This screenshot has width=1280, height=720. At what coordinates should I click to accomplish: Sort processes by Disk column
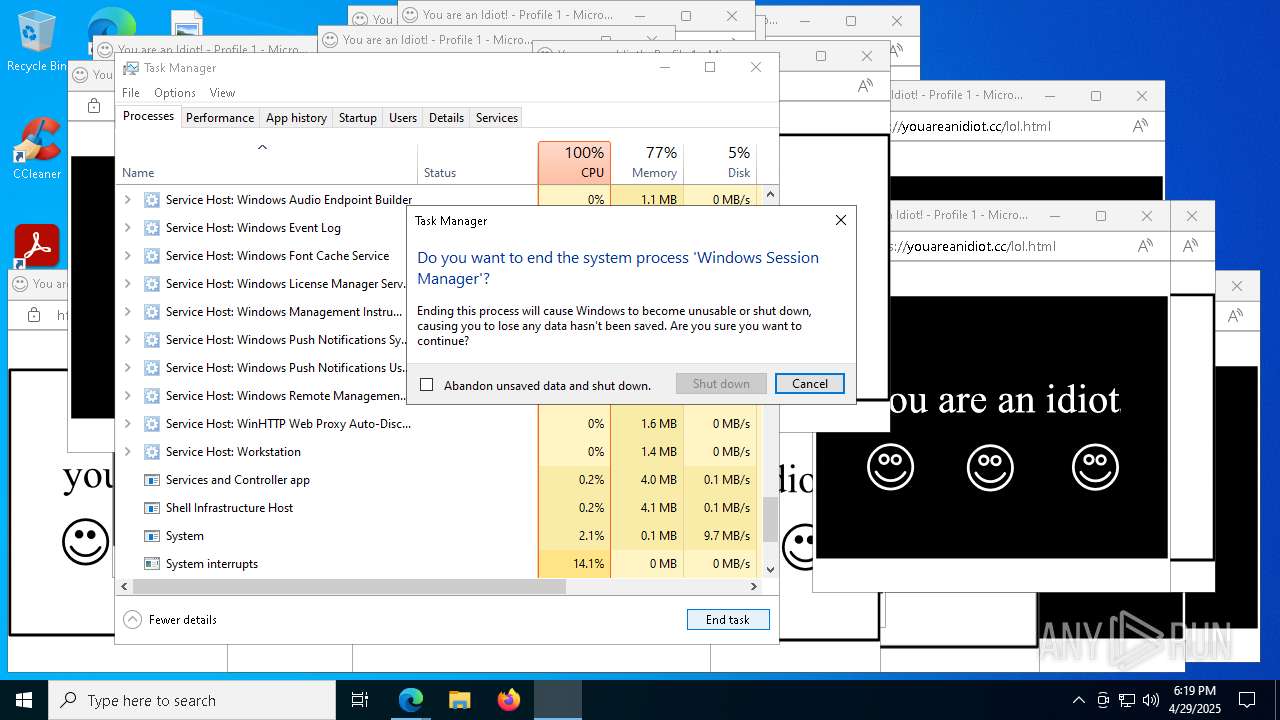[720, 162]
